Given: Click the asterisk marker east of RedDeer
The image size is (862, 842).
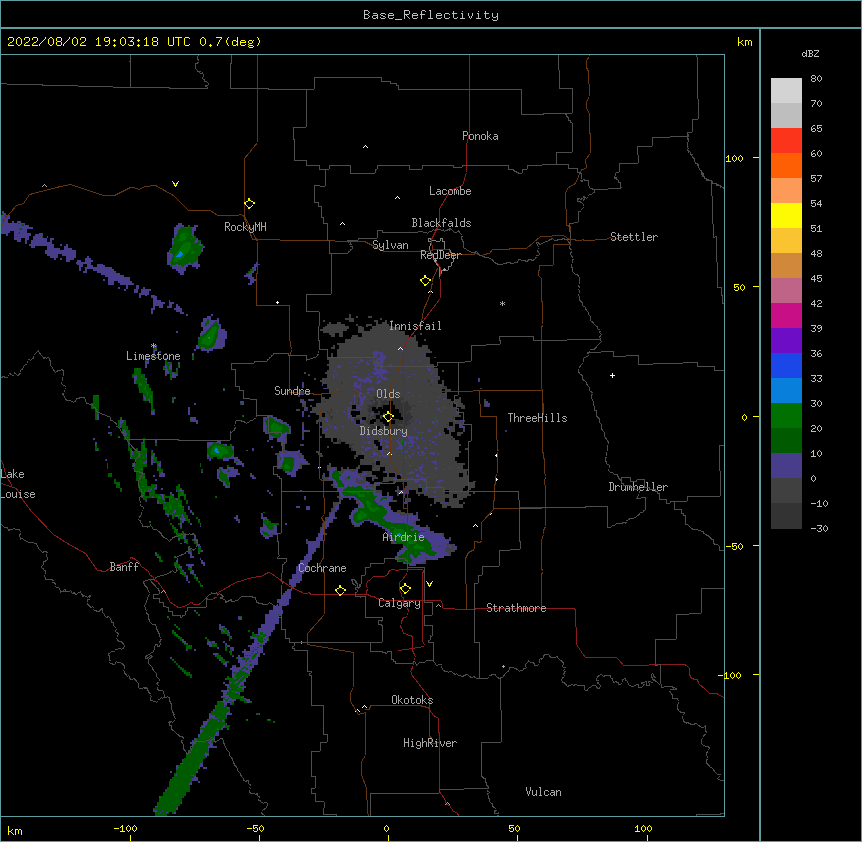Looking at the screenshot, I should (x=502, y=303).
